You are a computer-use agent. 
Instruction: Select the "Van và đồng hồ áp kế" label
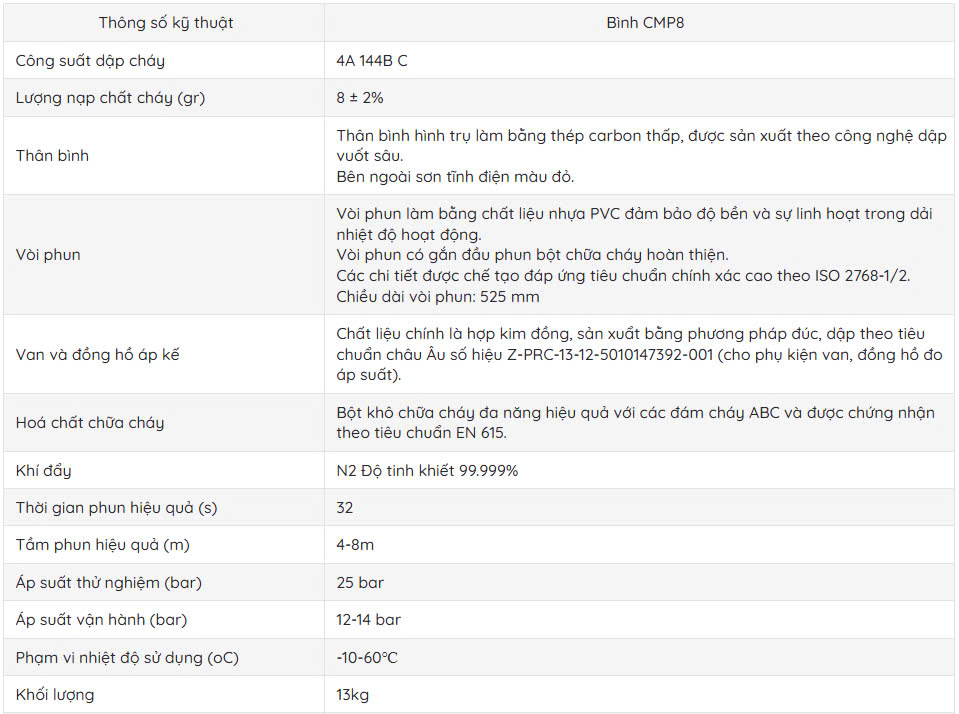[98, 355]
